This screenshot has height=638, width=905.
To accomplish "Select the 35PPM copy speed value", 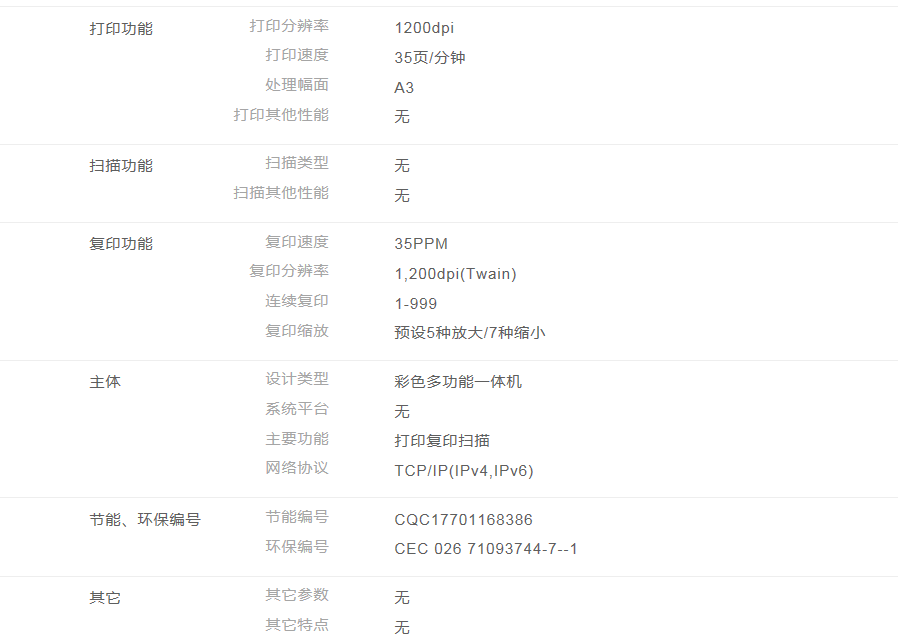I will click(x=421, y=244).
